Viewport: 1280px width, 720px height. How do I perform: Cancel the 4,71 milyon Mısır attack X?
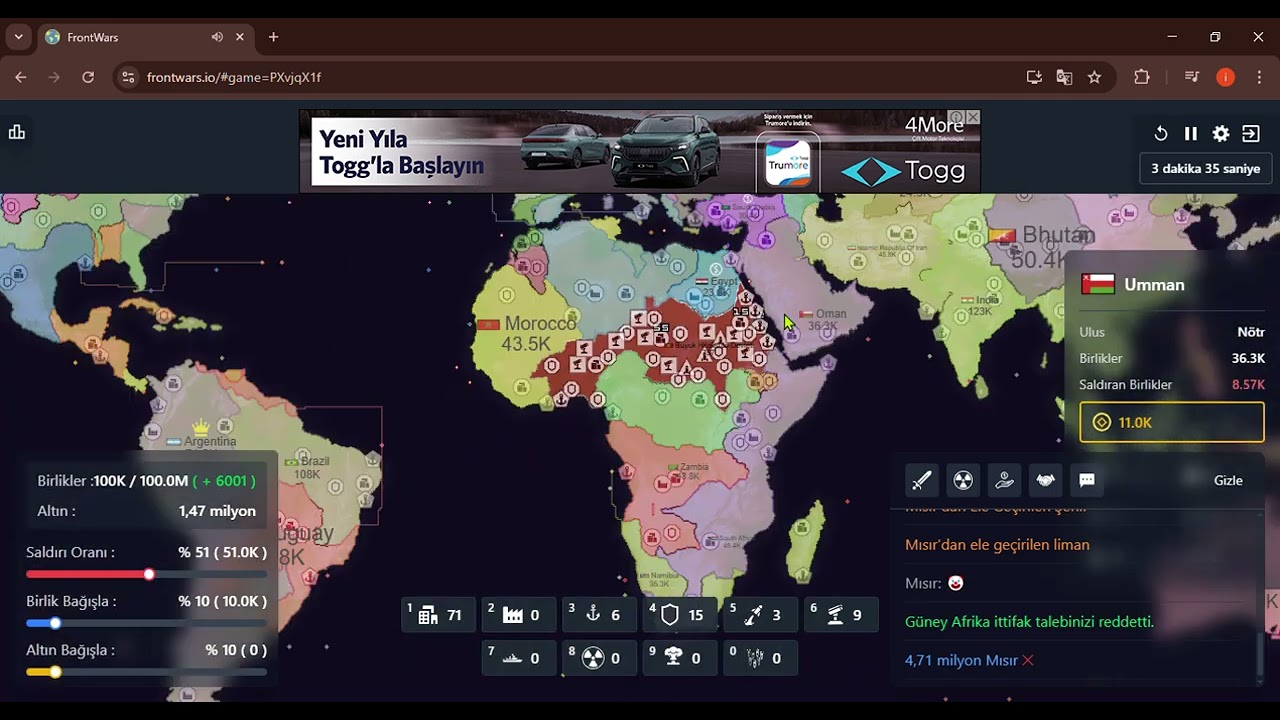tap(1028, 660)
